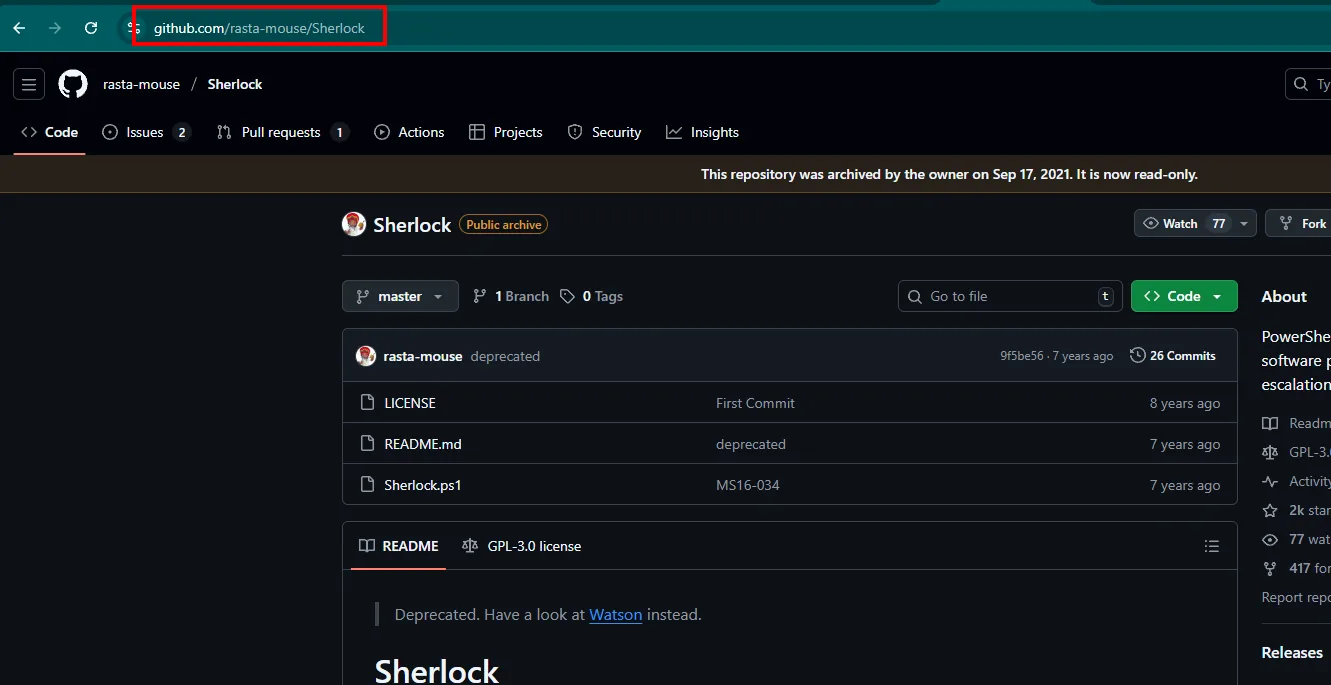This screenshot has height=685, width=1331.
Task: Click the fork icon next to 417 forks
Action: pyautogui.click(x=1270, y=568)
